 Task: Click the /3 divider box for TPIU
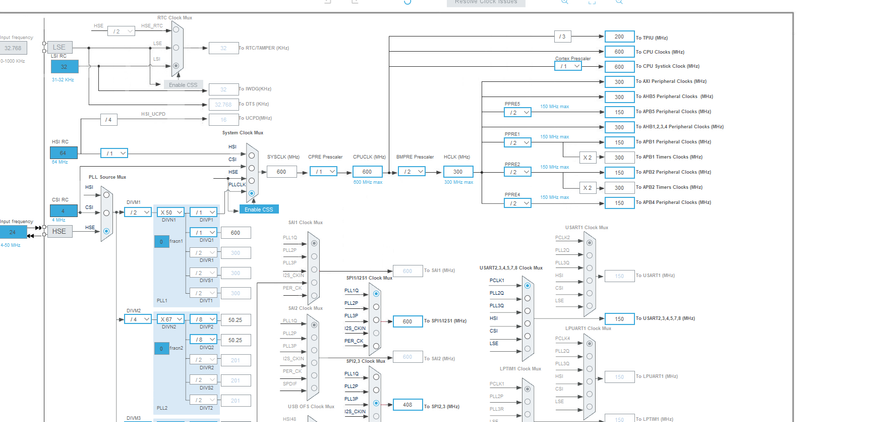tap(563, 37)
